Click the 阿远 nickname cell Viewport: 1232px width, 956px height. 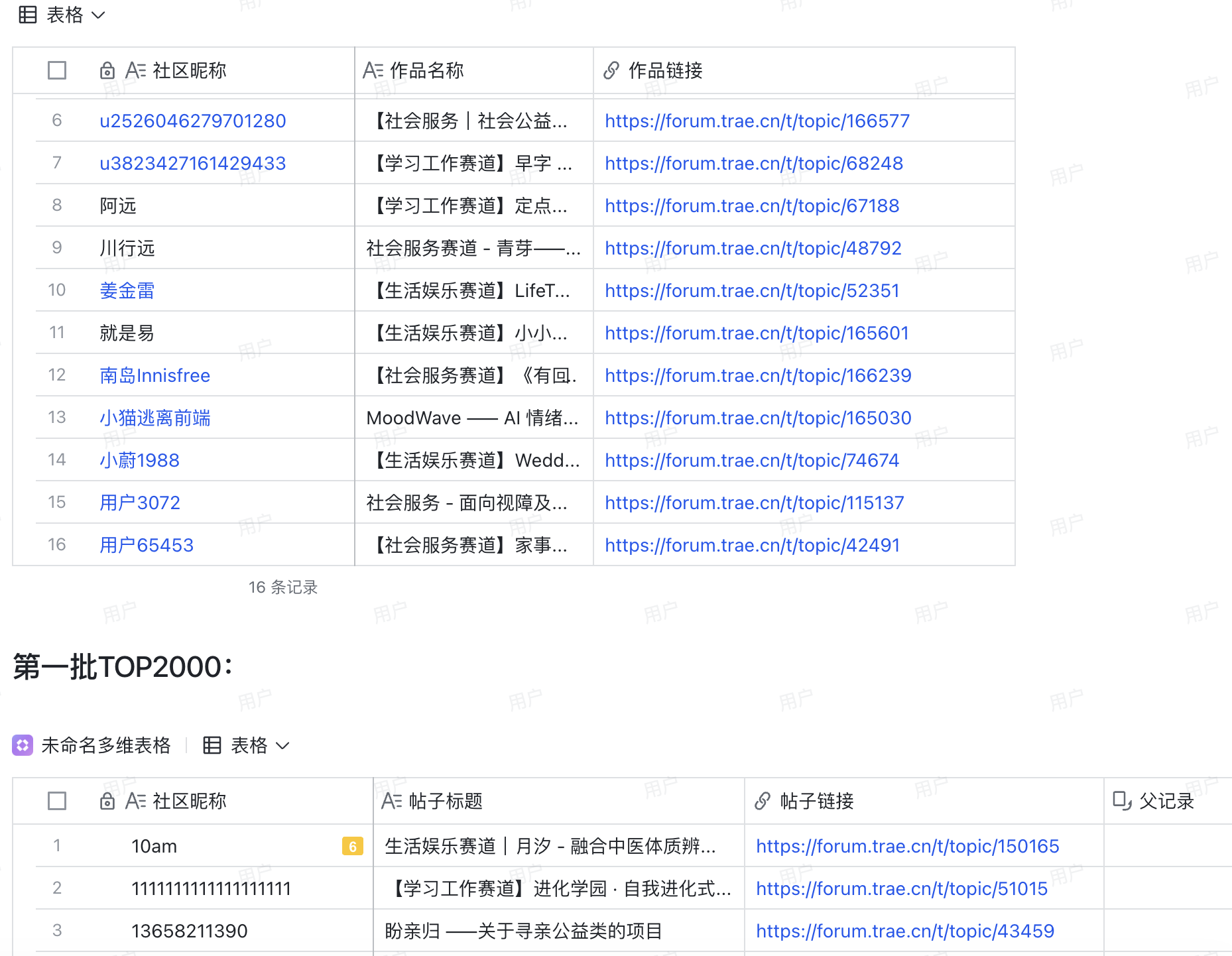(196, 206)
